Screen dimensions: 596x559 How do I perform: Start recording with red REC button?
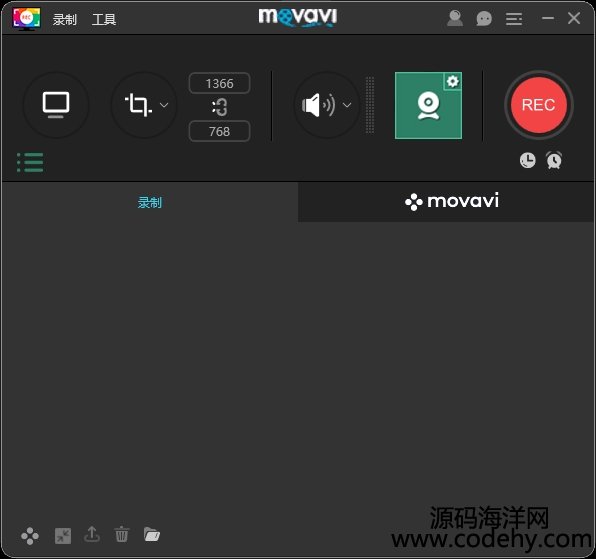(x=539, y=105)
